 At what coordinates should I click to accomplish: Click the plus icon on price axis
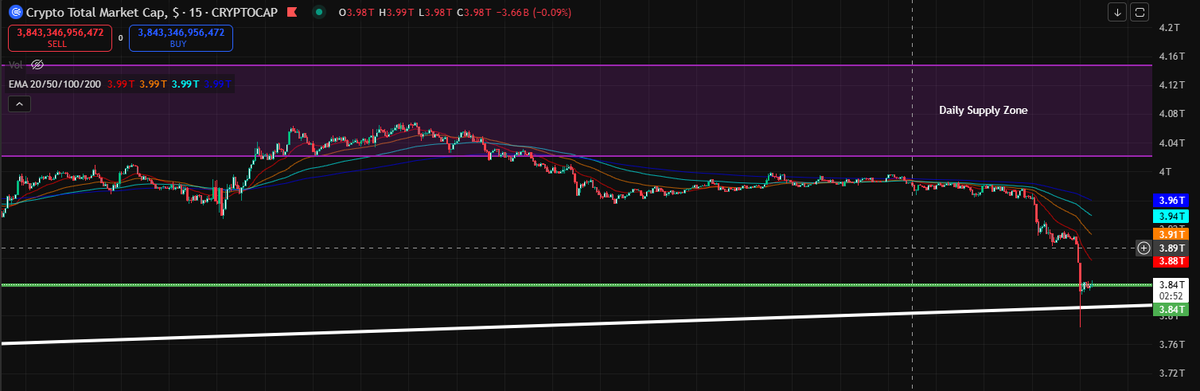tap(1144, 247)
